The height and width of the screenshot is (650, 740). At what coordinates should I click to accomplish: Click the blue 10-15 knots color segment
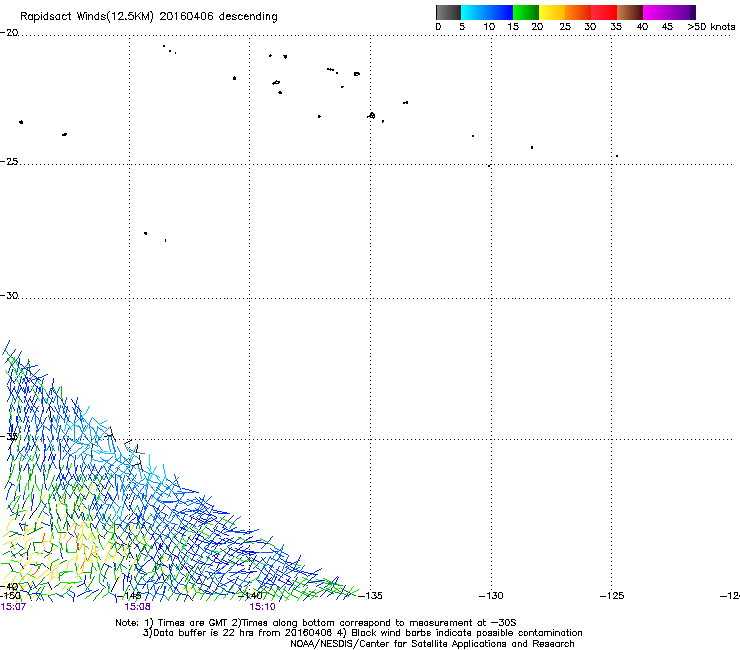[500, 12]
